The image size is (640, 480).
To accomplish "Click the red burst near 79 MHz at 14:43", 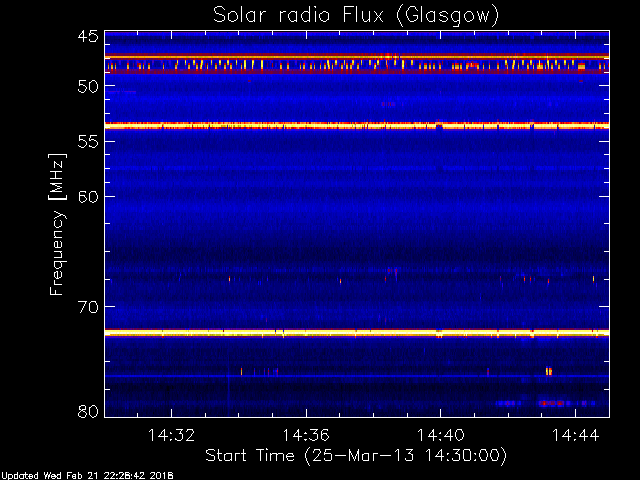I will (x=551, y=403).
